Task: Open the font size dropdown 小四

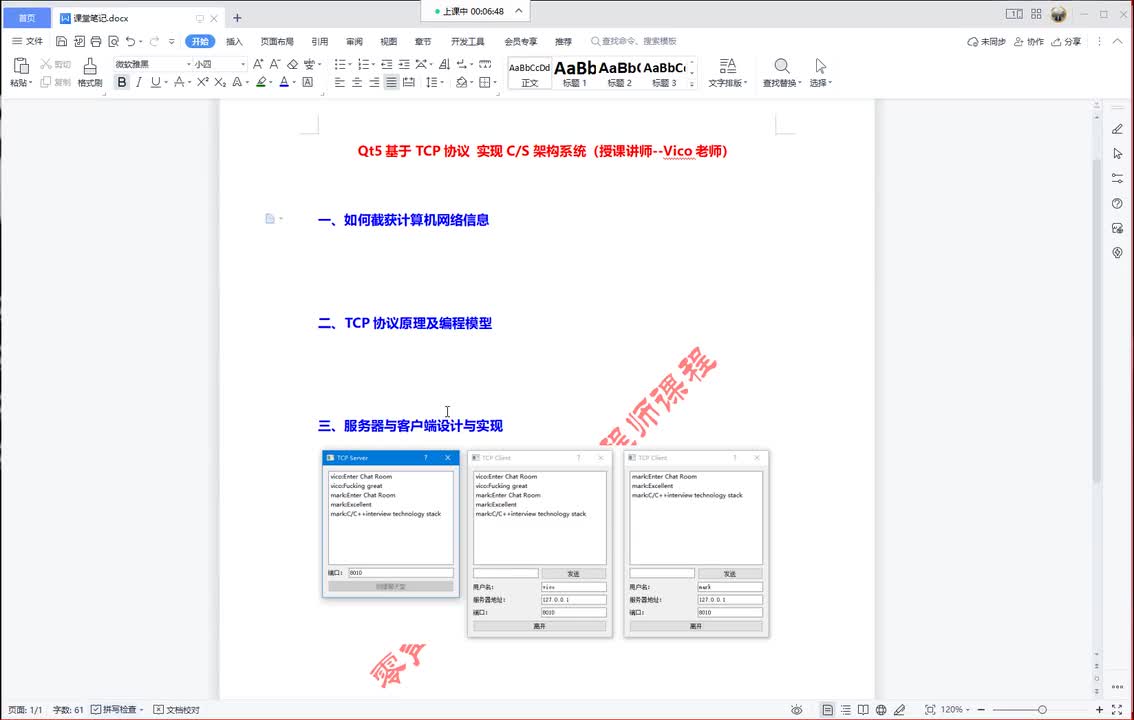Action: [x=243, y=64]
